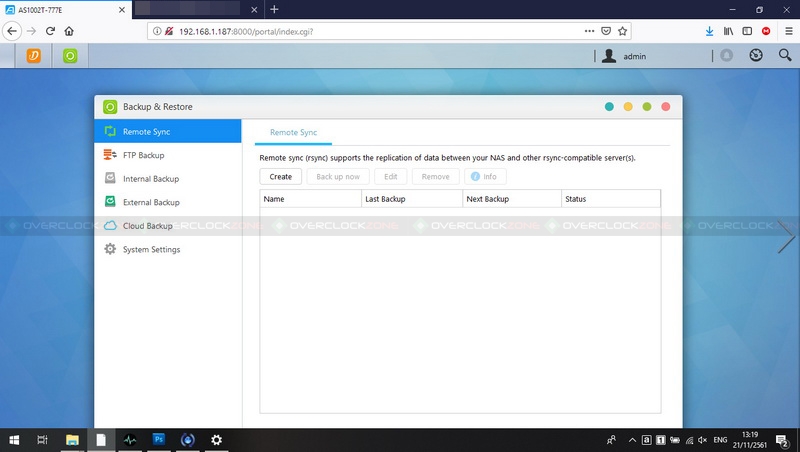Open FTP Backup in the sidebar
This screenshot has width=800, height=452.
pyautogui.click(x=168, y=155)
